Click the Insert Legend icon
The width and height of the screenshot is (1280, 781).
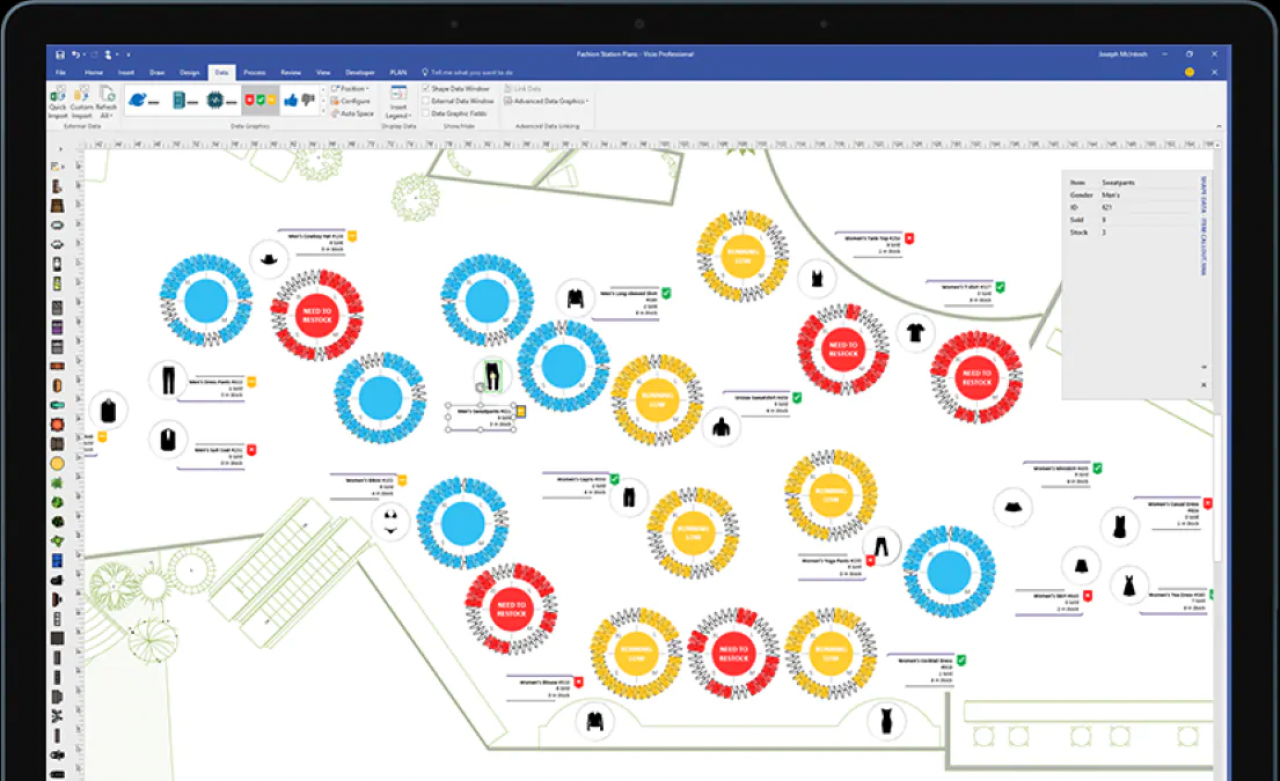398,102
